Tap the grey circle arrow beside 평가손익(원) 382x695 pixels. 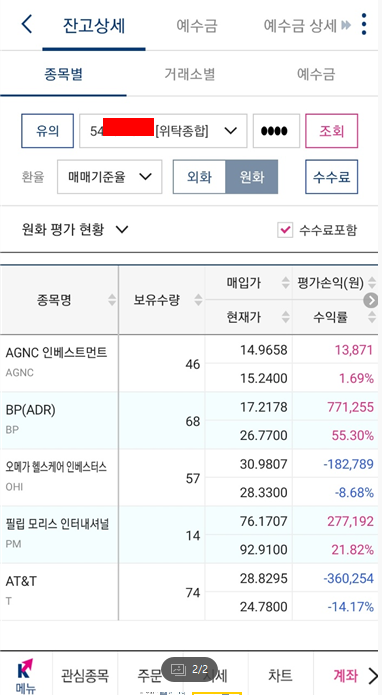370,301
